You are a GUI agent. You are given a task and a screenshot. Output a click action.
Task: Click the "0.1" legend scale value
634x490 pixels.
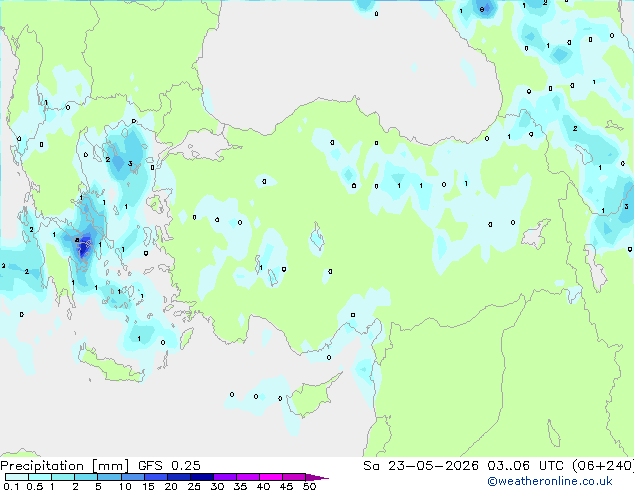(11, 486)
